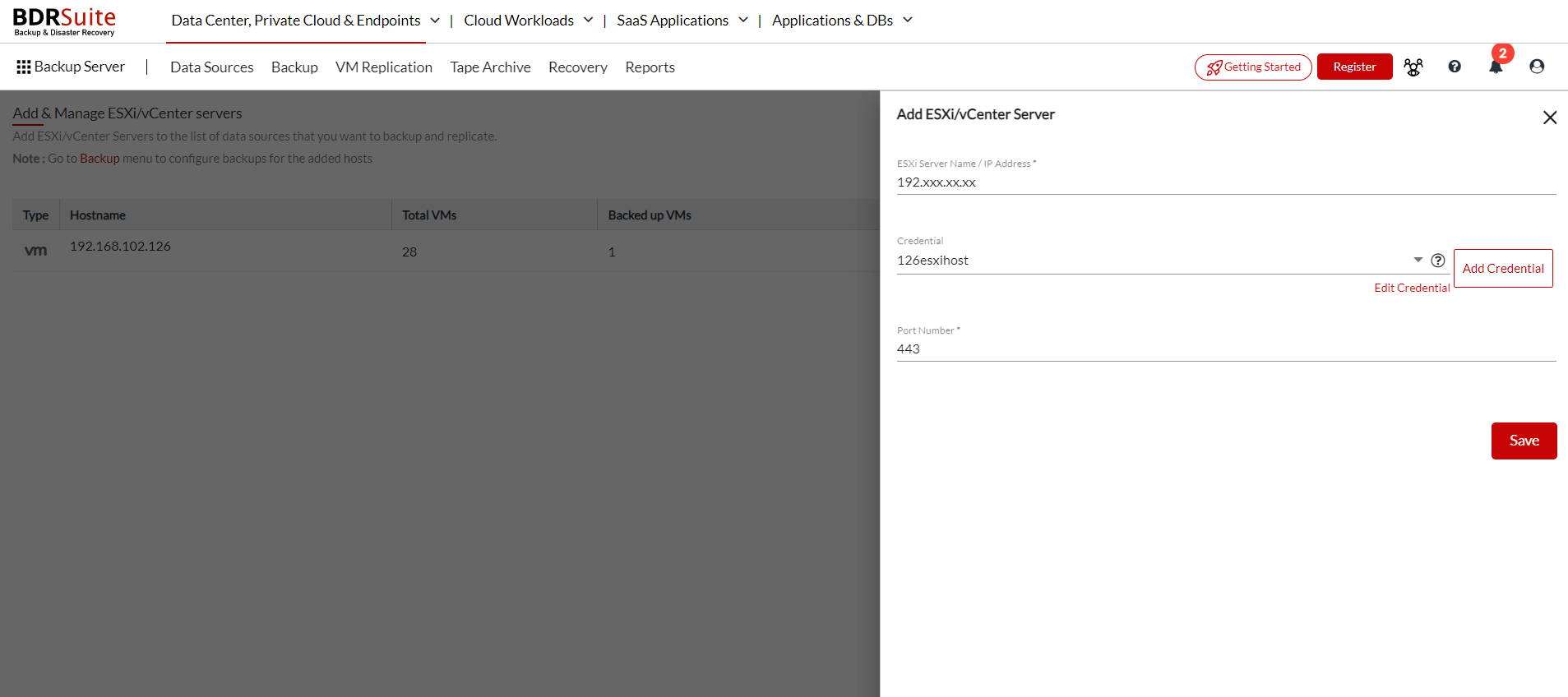Open Data Sources menu
This screenshot has width=1568, height=697.
tap(212, 67)
